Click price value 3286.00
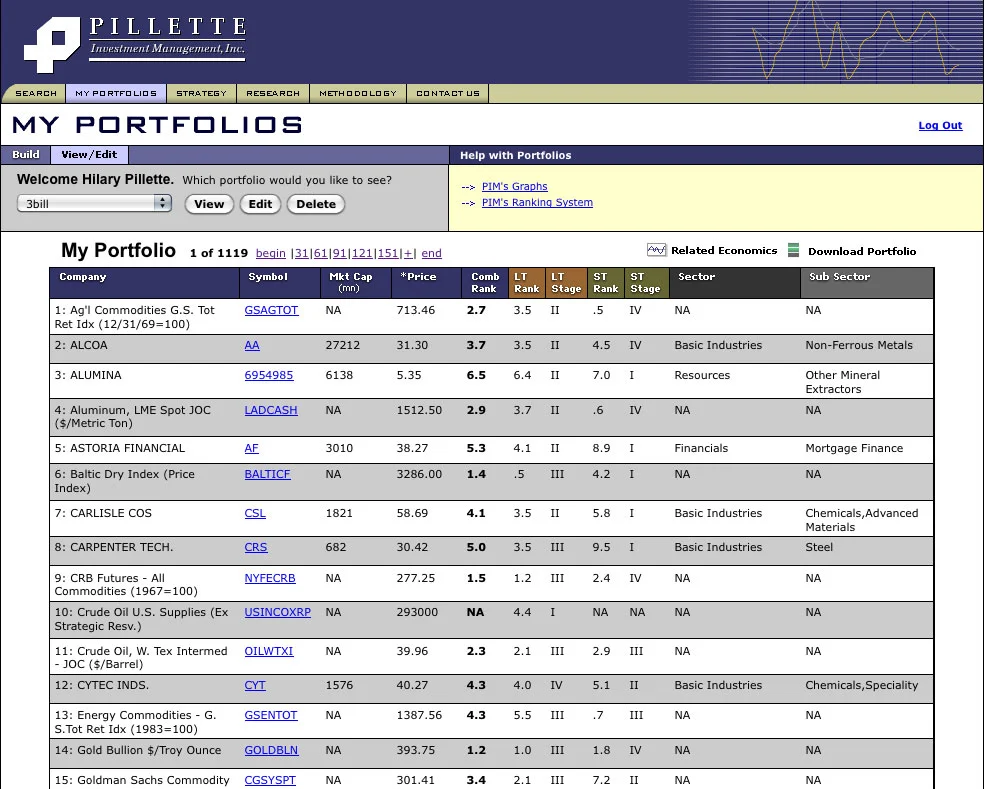 click(x=419, y=474)
